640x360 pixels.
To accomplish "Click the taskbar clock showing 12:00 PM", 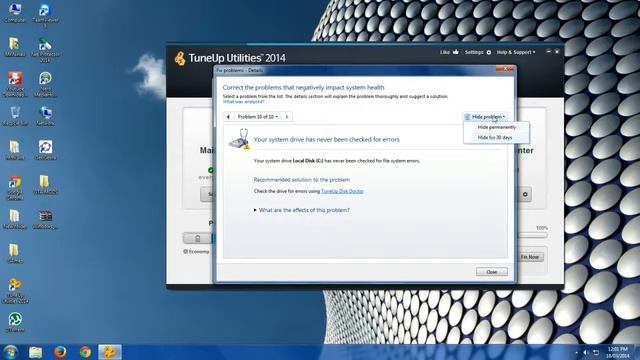I will 617,352.
